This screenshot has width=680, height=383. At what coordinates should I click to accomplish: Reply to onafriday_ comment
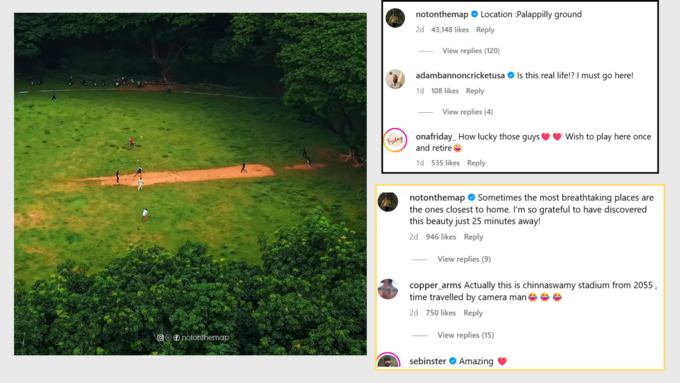476,163
